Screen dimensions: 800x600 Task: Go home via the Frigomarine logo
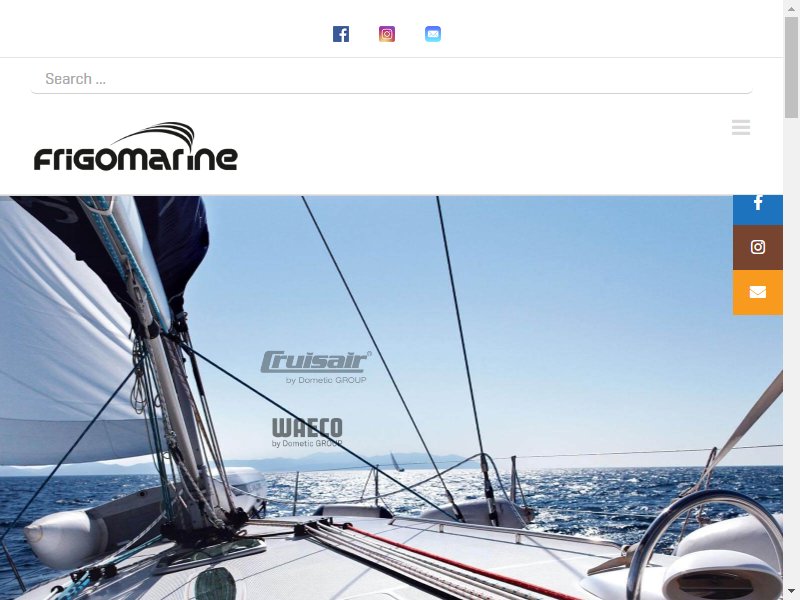(x=136, y=146)
